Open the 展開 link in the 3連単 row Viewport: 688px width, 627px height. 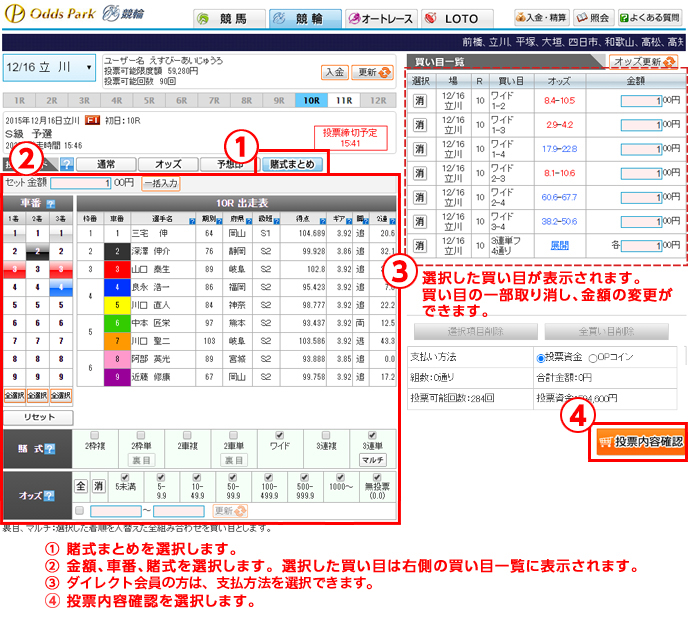pos(559,246)
